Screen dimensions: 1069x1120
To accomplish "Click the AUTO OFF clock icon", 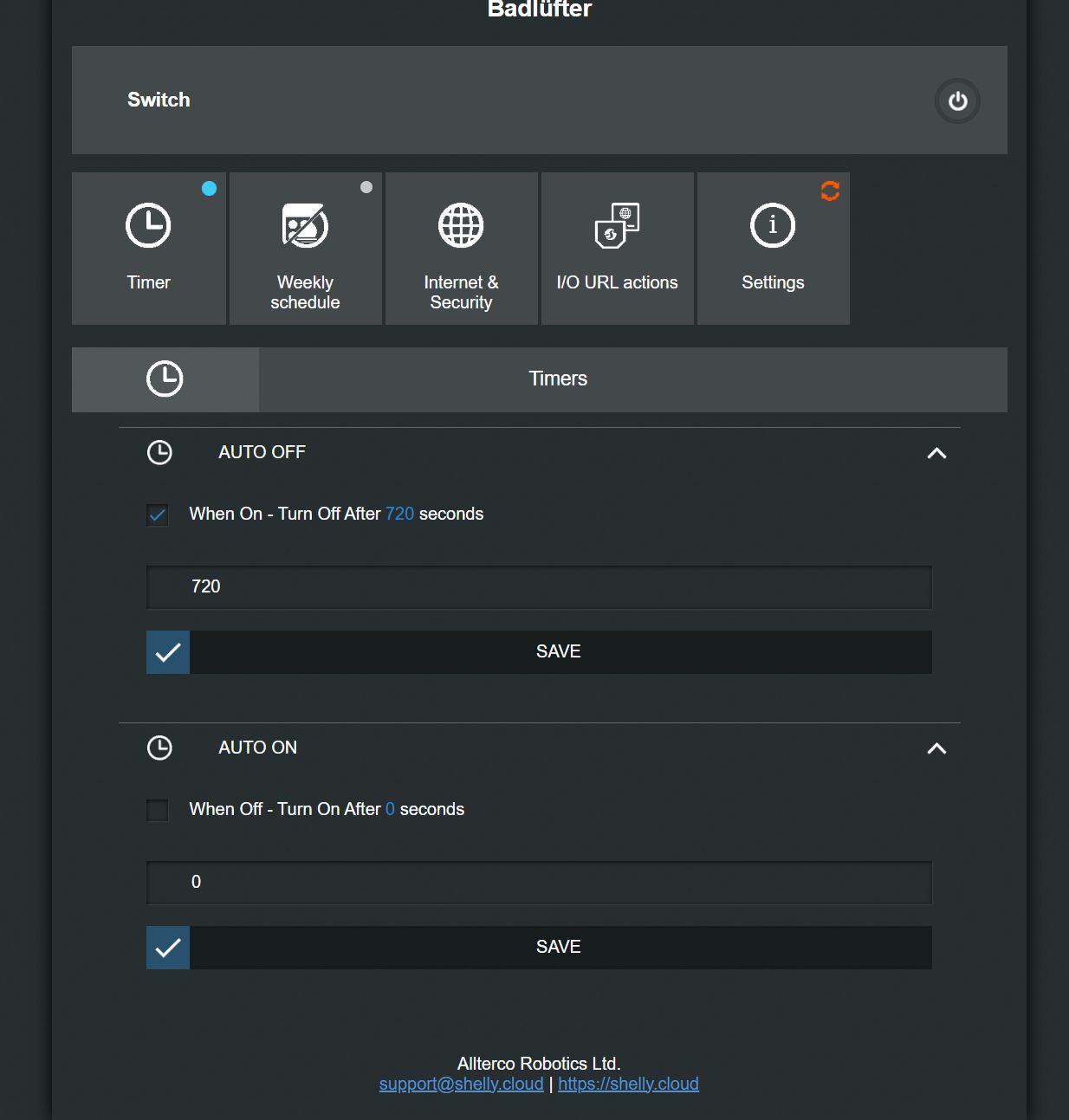I will click(x=159, y=452).
